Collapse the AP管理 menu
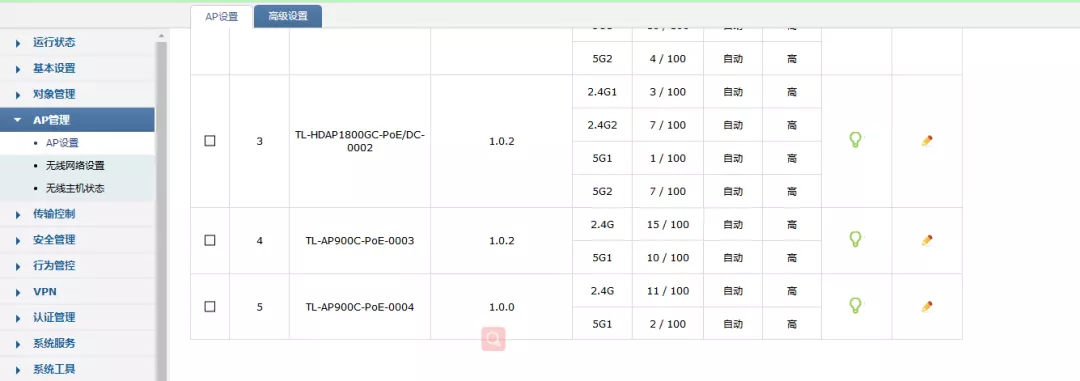The width and height of the screenshot is (1080, 381). [x=77, y=119]
